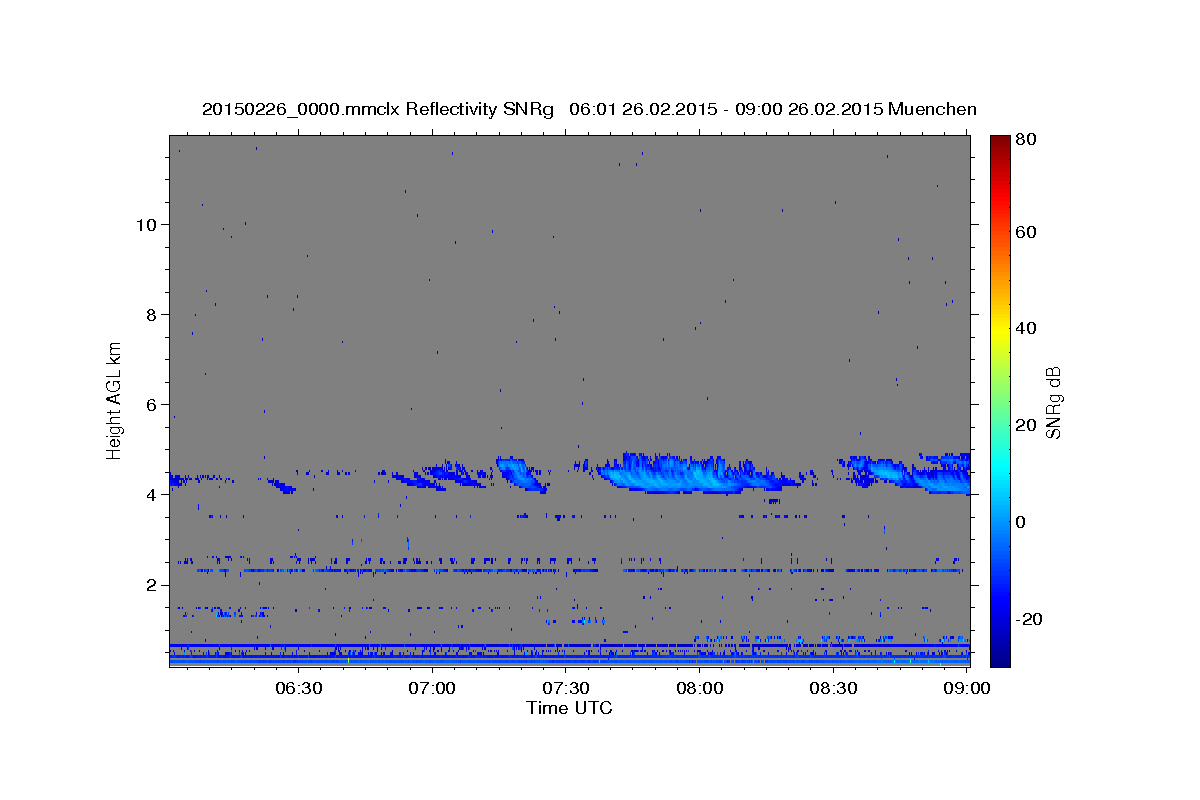Screen dimensions: 1200x800
Task: Click the small cloud echo near 07:20
Action: click(521, 474)
